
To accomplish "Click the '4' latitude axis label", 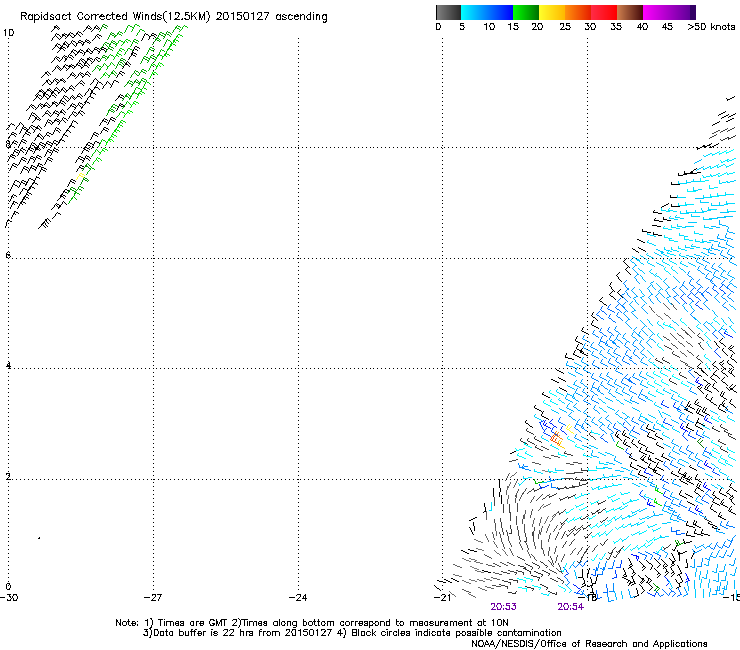I will (8, 366).
